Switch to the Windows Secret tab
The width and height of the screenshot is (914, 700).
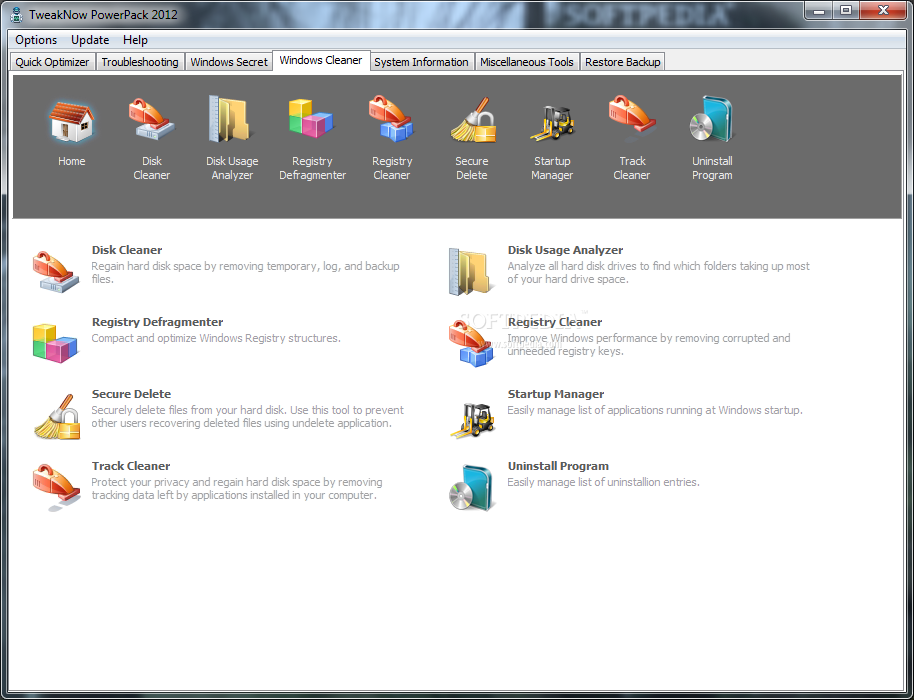coord(229,62)
